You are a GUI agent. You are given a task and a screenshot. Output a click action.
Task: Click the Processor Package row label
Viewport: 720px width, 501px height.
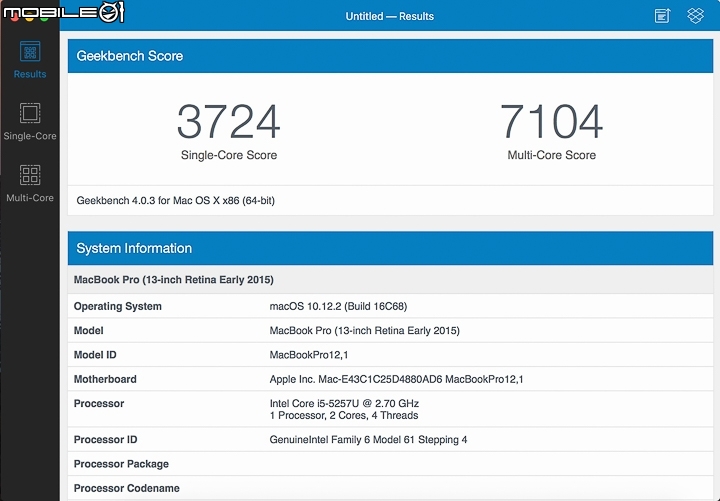(x=121, y=464)
